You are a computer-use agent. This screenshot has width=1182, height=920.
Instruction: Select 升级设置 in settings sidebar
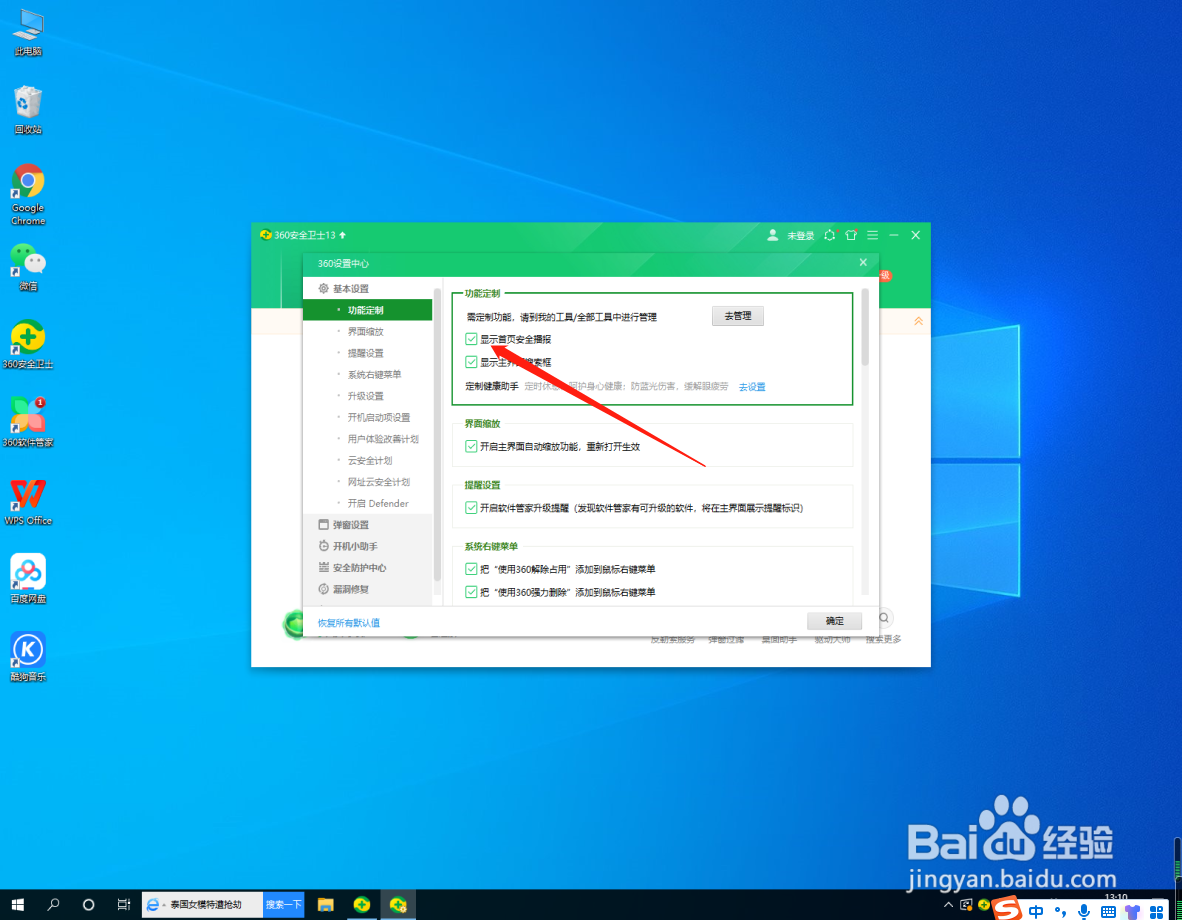368,396
